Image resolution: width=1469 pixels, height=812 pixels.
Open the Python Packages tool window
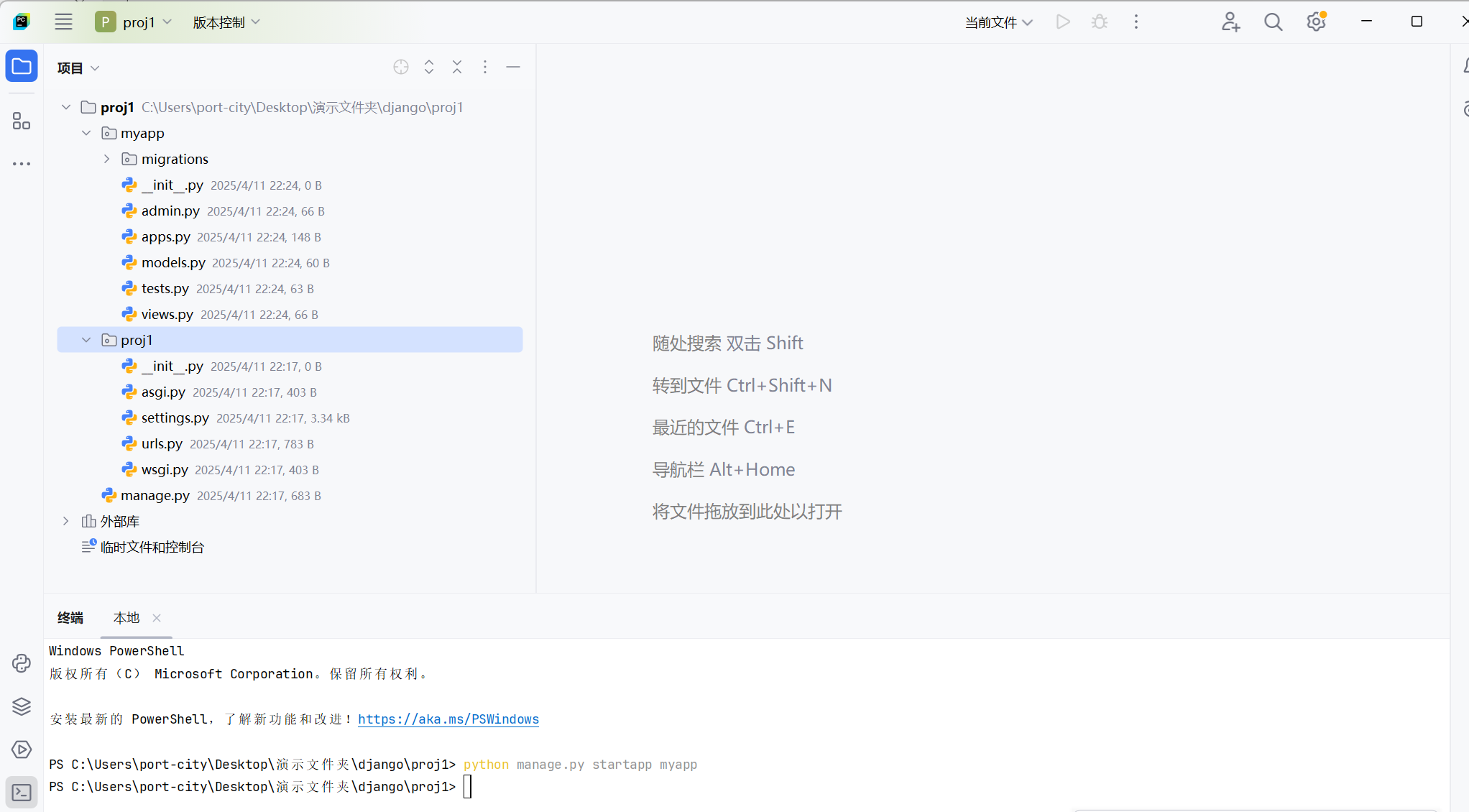tap(22, 663)
